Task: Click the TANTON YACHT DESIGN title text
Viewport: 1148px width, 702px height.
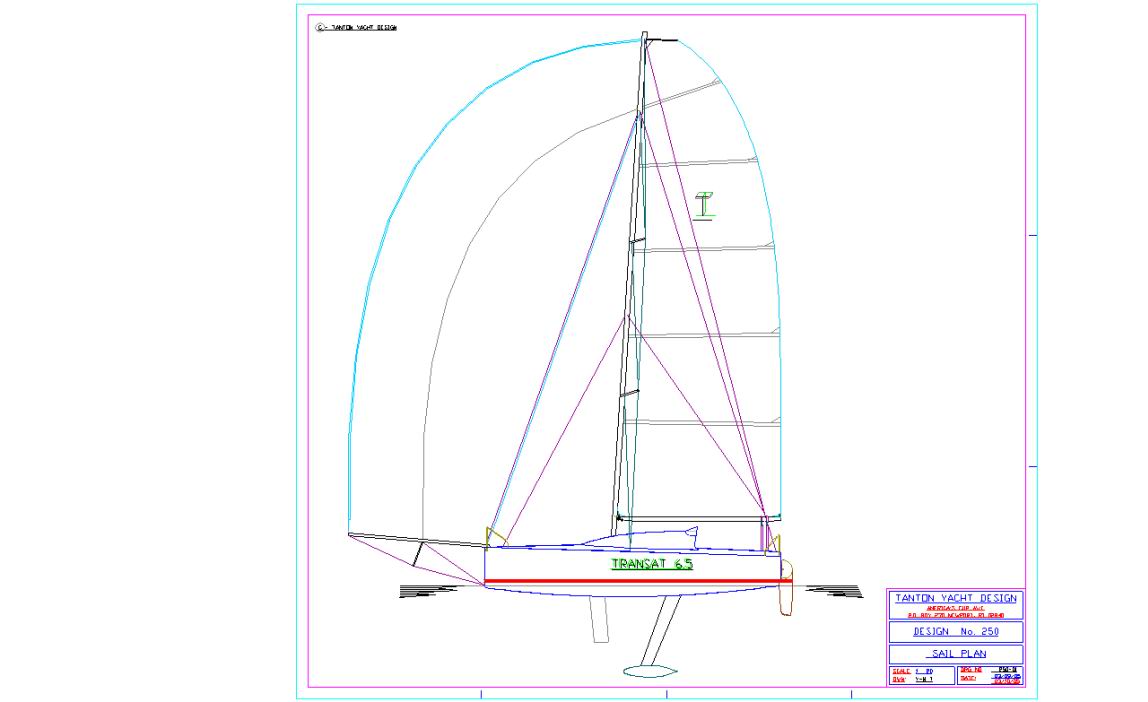Action: coord(955,598)
